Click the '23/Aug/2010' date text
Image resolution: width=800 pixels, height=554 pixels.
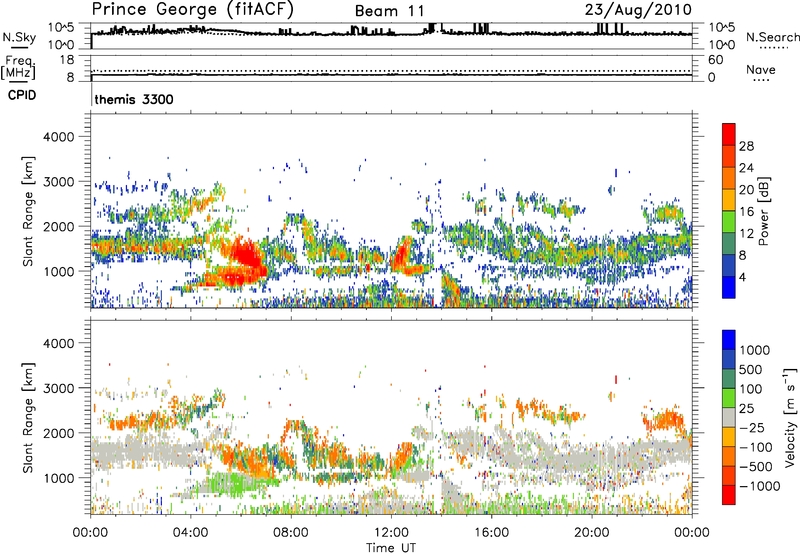click(x=638, y=10)
